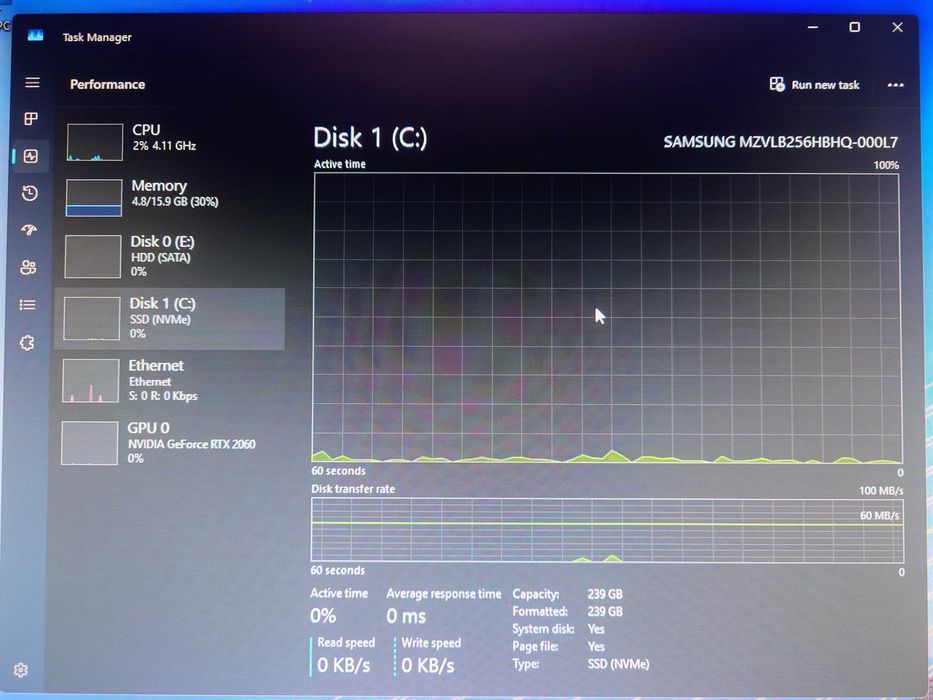The width and height of the screenshot is (933, 700).
Task: Click the Disk 1 (C:) heading
Action: (x=370, y=138)
